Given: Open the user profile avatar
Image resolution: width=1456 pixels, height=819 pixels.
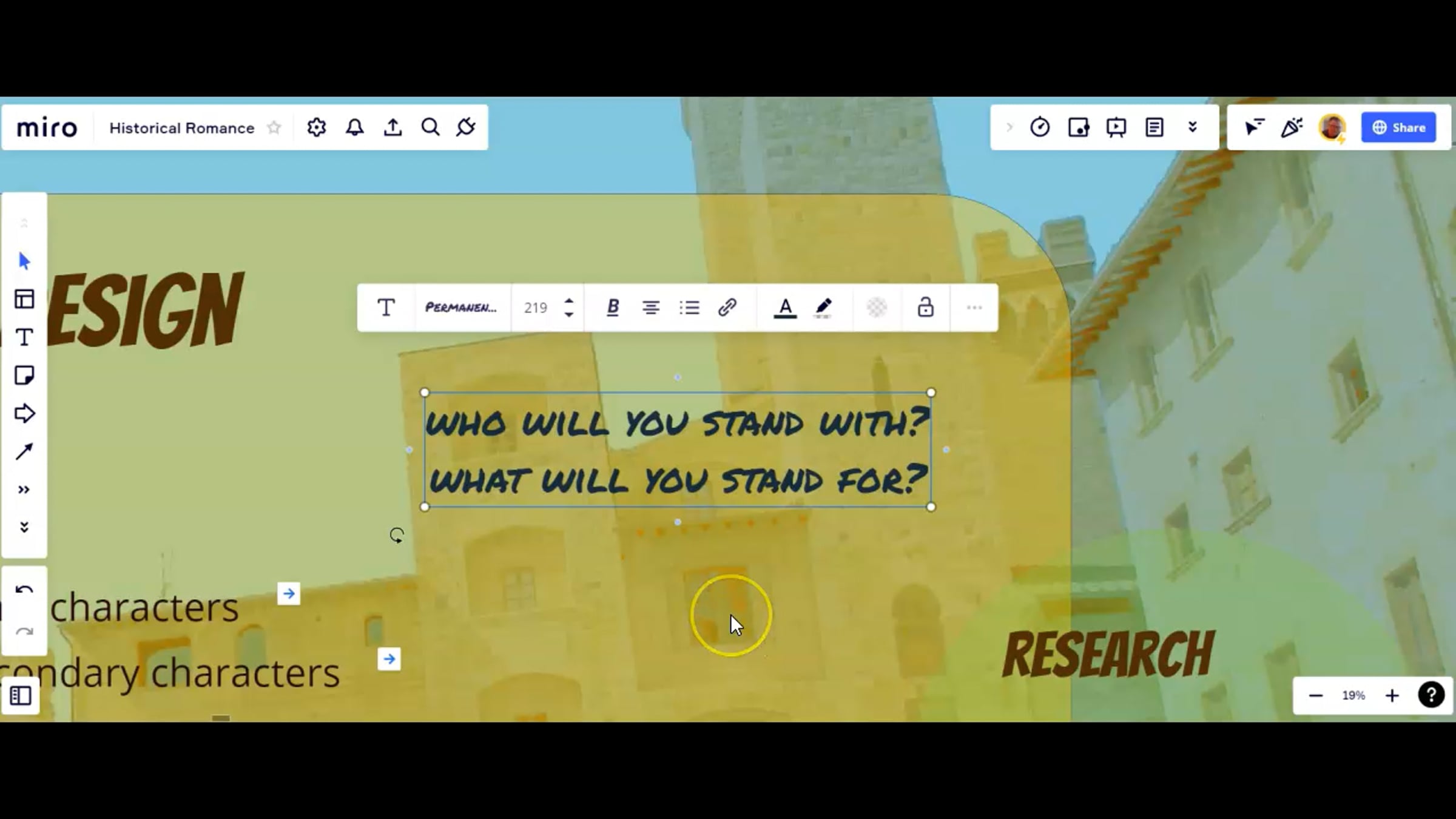Looking at the screenshot, I should click(x=1332, y=128).
